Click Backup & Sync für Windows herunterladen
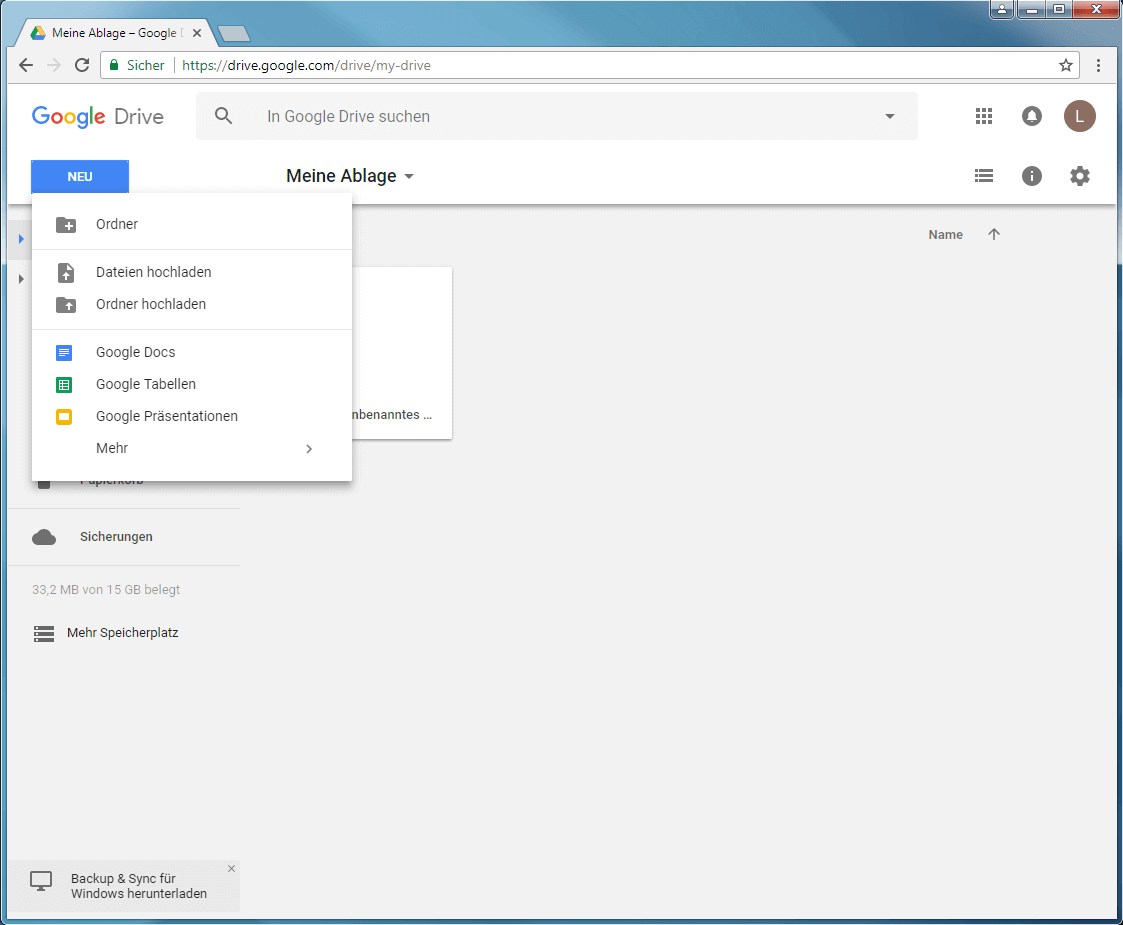This screenshot has height=925, width=1123. [x=139, y=886]
